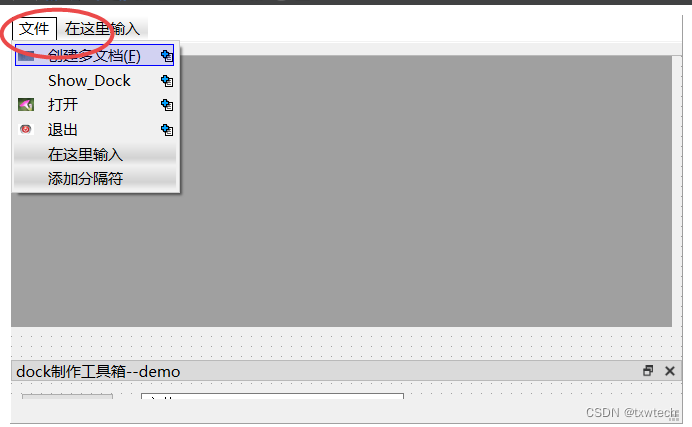Choose the 打开 menu entry

coord(94,105)
